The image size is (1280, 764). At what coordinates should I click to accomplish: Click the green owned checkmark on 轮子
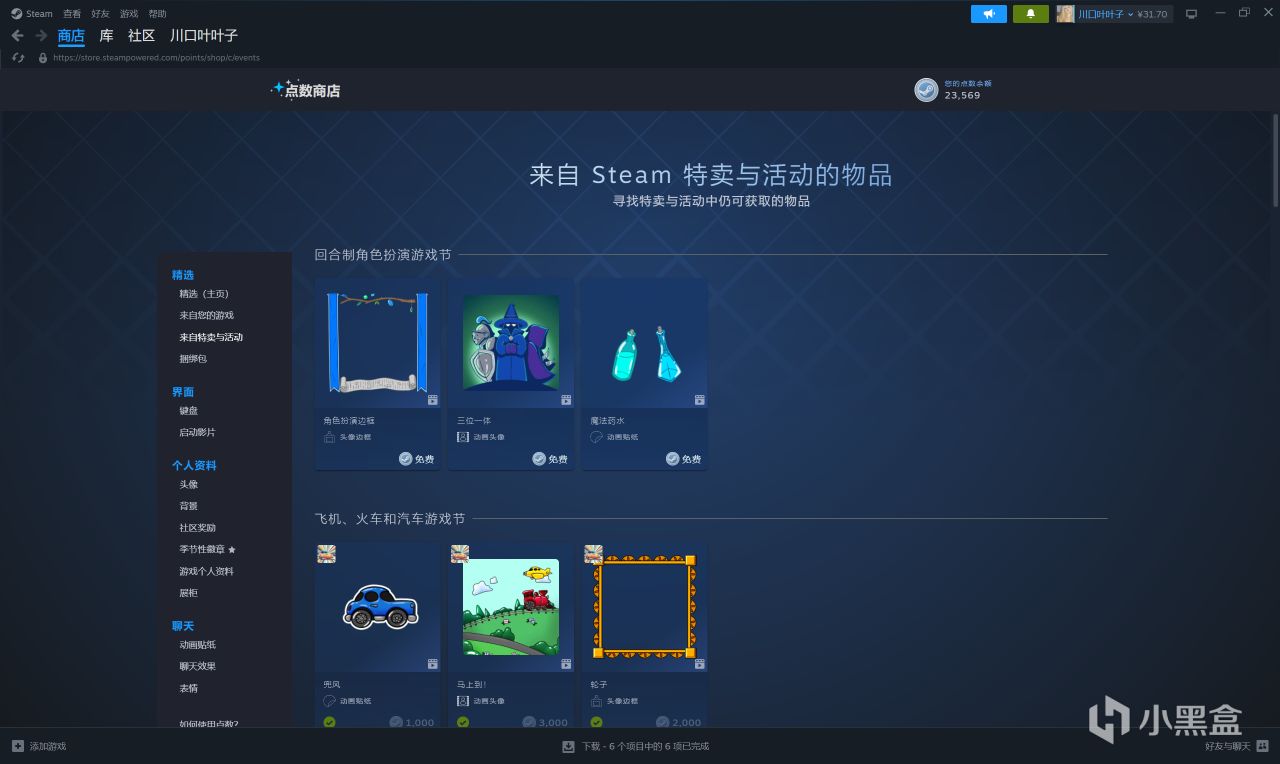pyautogui.click(x=597, y=722)
